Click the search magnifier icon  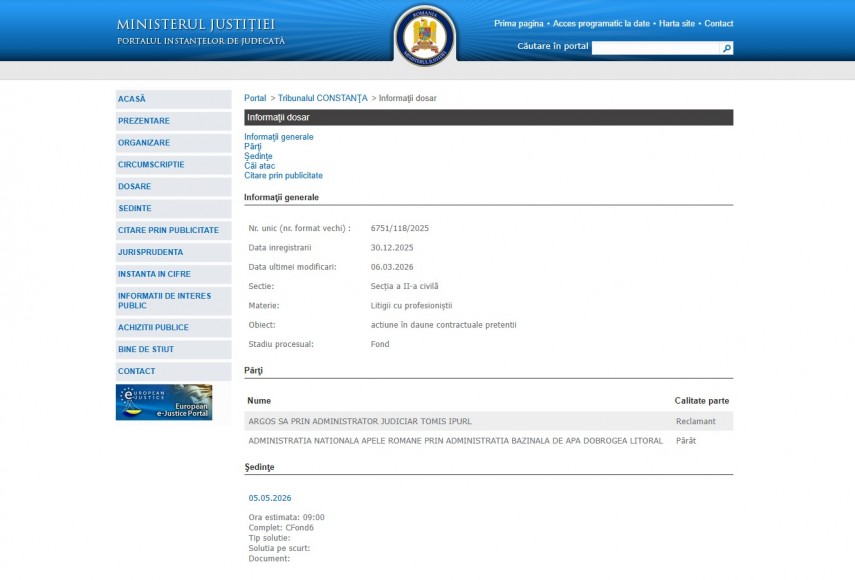coord(727,48)
